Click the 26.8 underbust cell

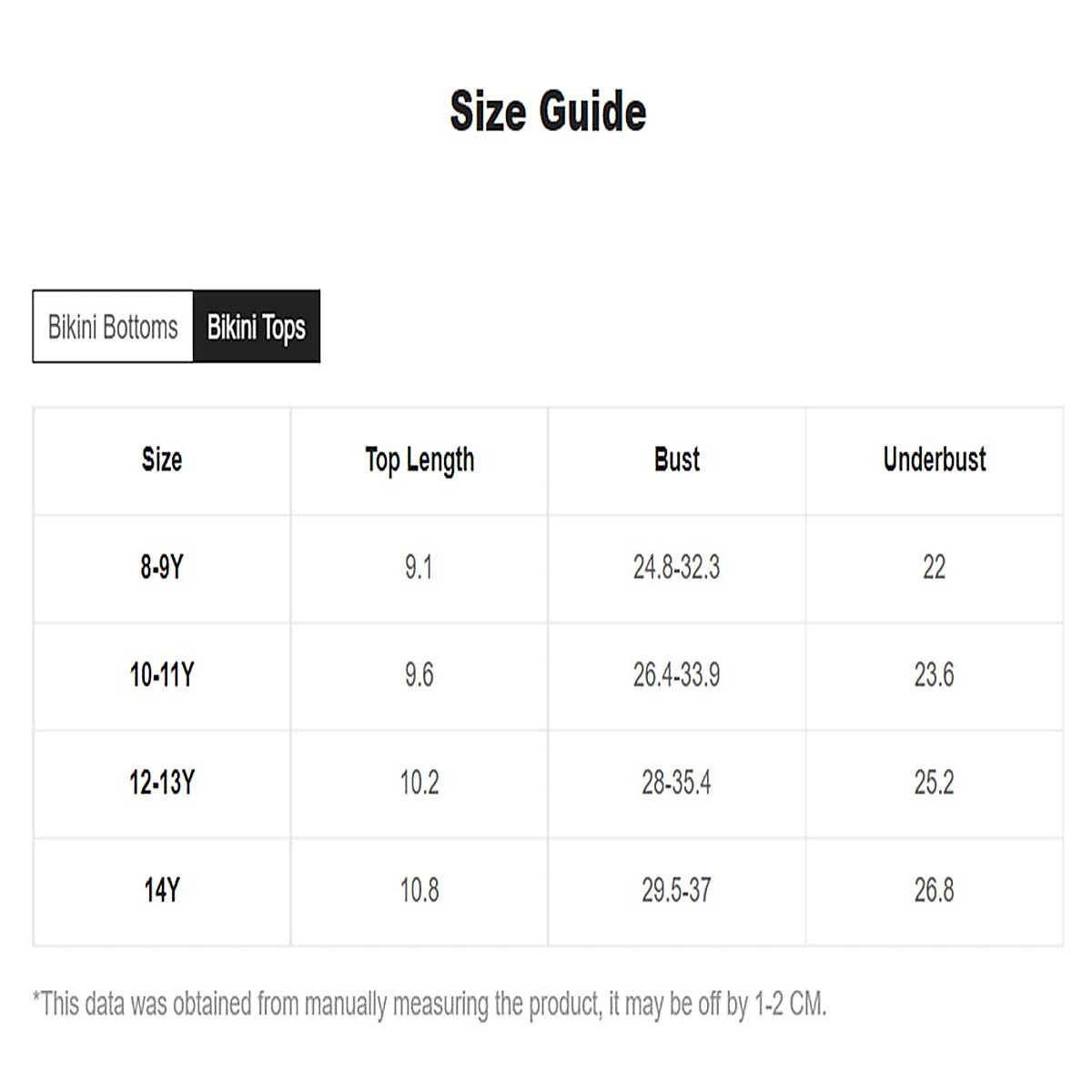[934, 890]
